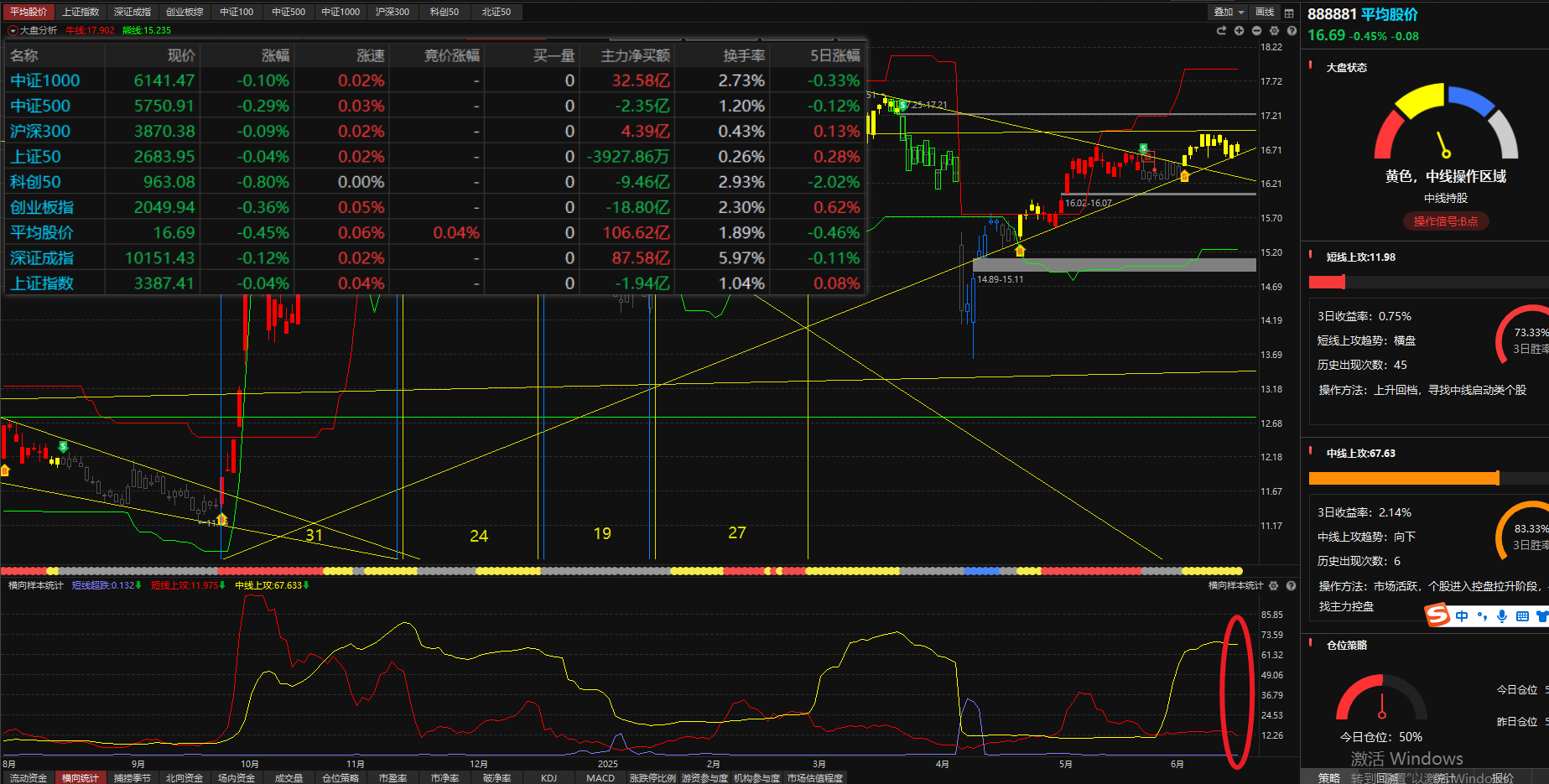Select the MACD indicator tab
This screenshot has height=784, width=1549.
600,778
